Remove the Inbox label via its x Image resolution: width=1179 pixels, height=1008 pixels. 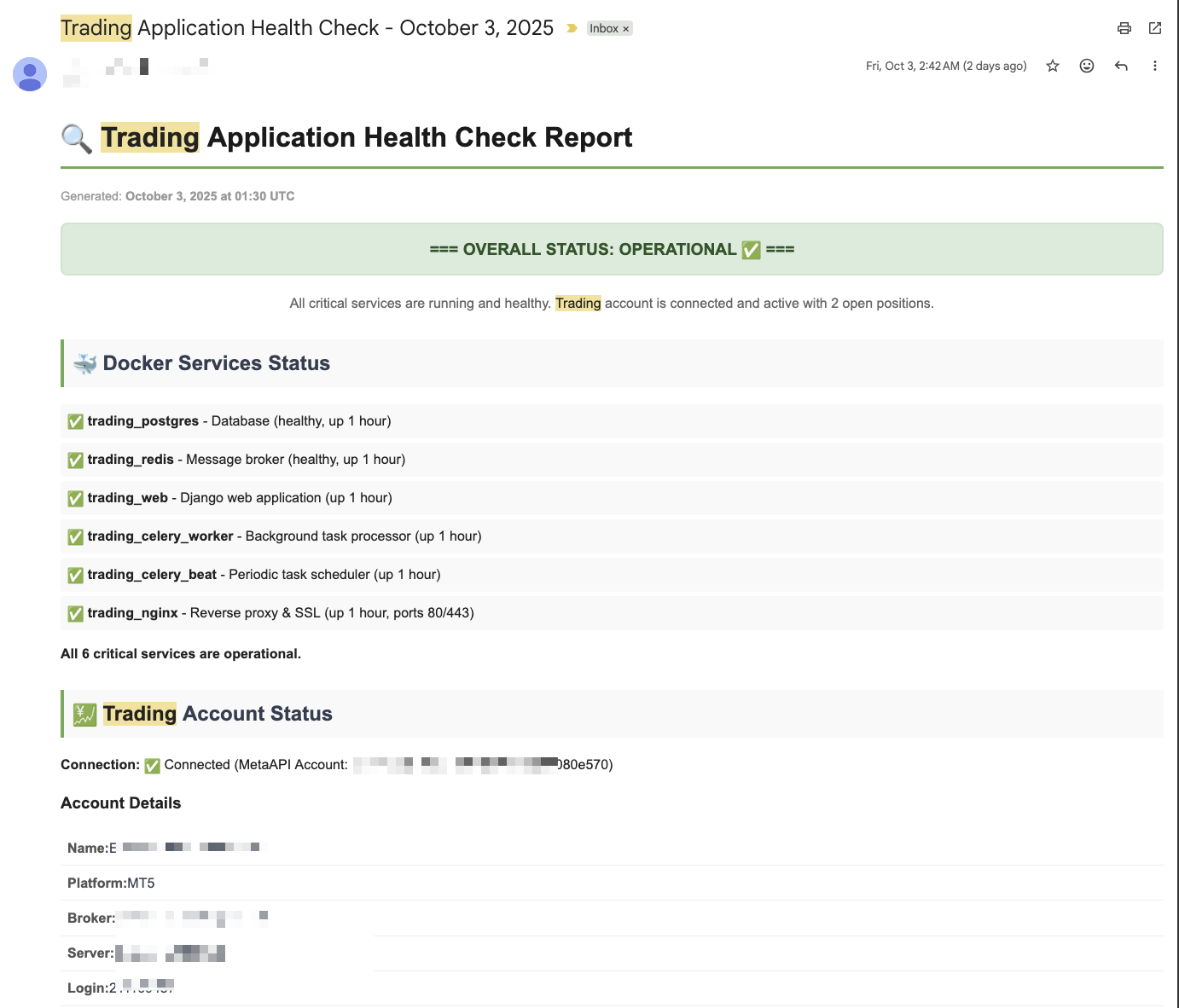pyautogui.click(x=625, y=29)
